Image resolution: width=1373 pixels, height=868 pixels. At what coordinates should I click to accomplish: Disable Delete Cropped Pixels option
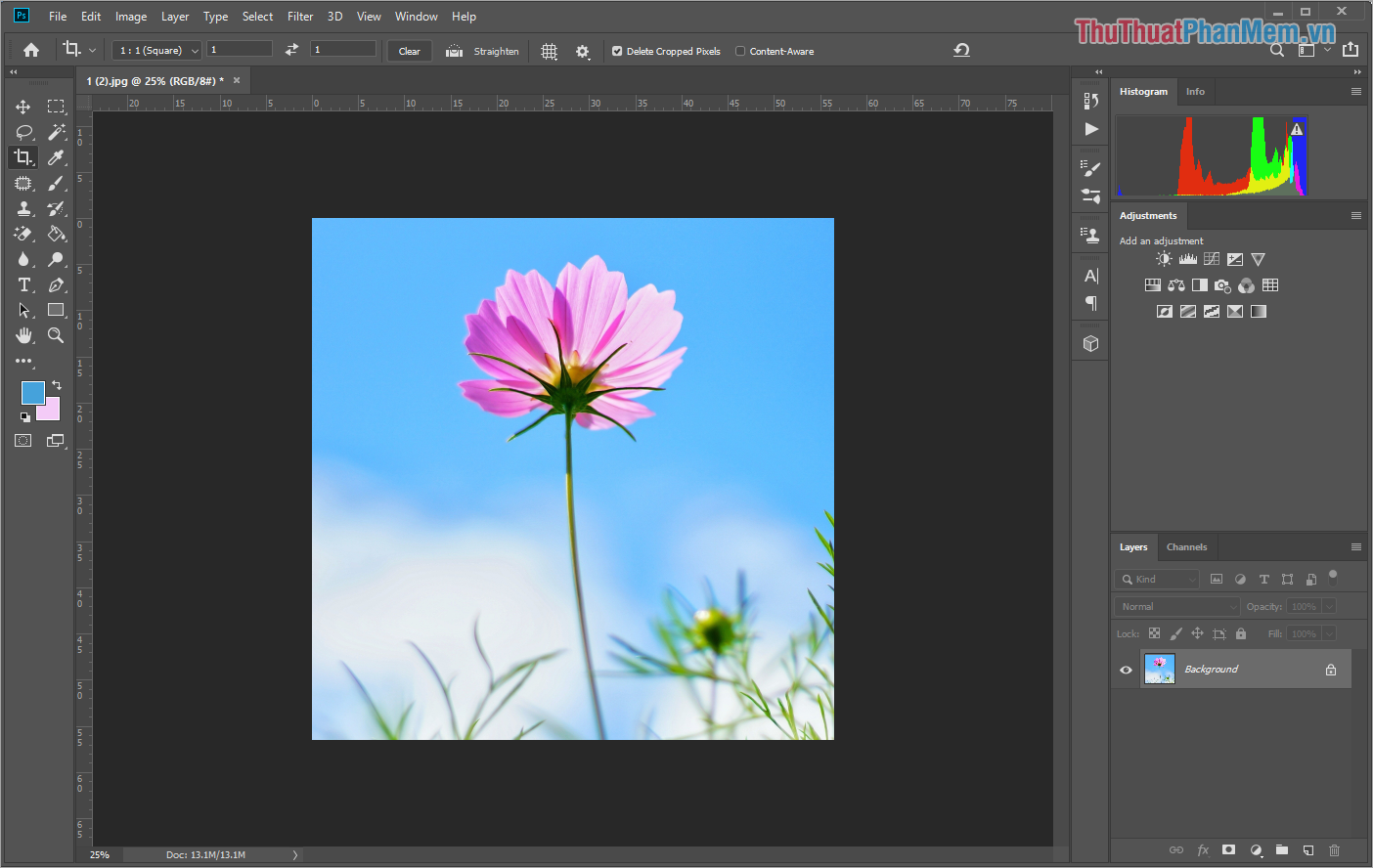coord(617,51)
